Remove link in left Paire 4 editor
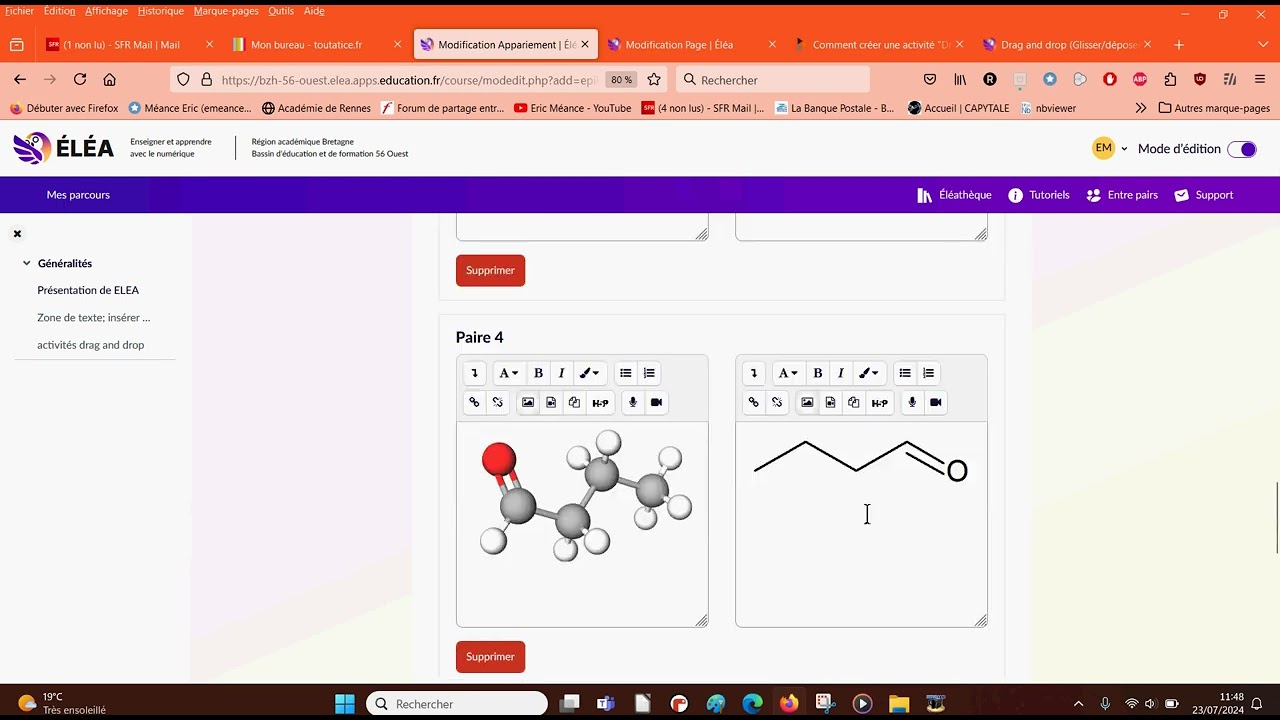The height and width of the screenshot is (720, 1280). coord(498,402)
